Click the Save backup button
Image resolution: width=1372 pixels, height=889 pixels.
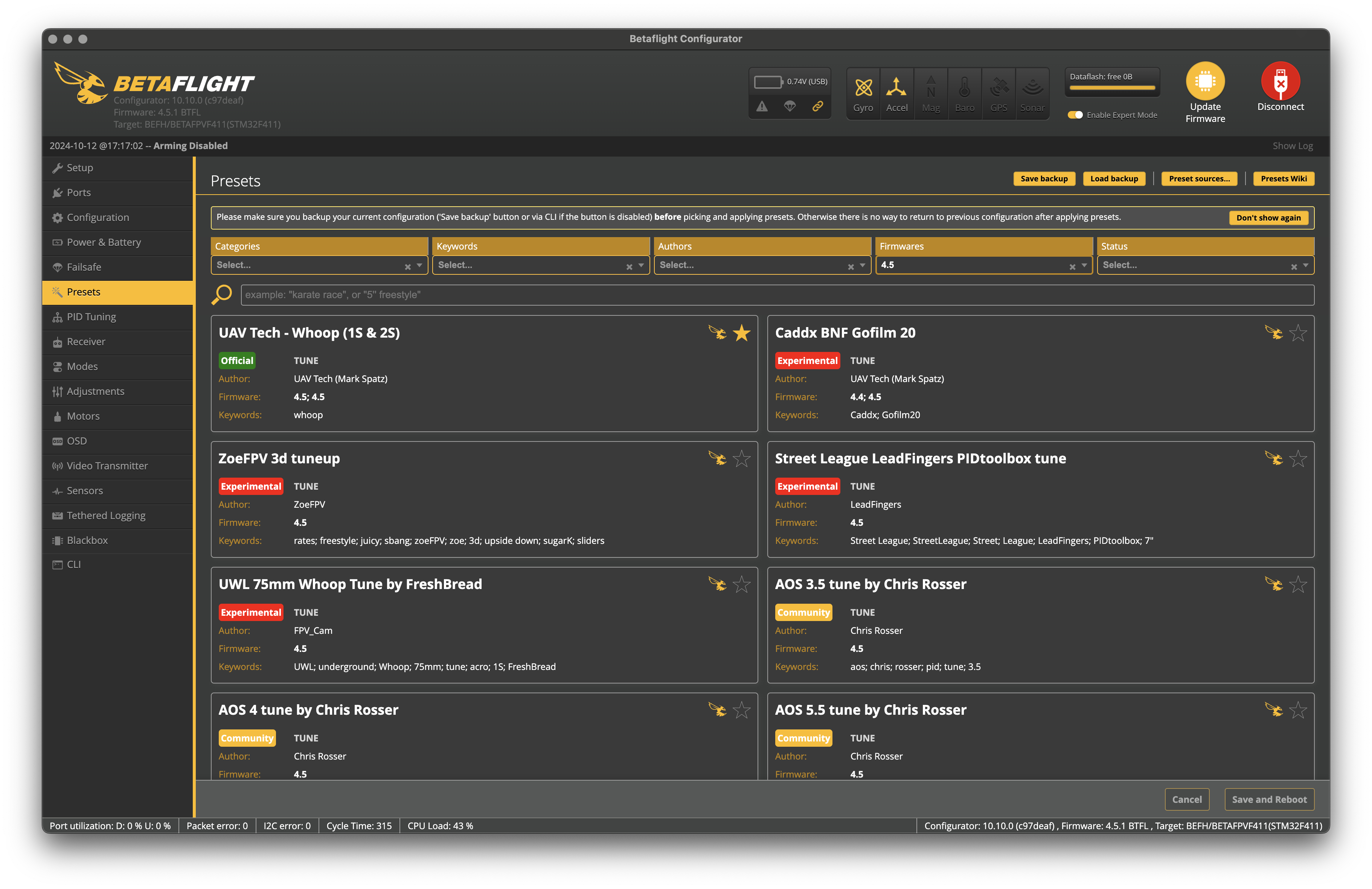pos(1043,179)
